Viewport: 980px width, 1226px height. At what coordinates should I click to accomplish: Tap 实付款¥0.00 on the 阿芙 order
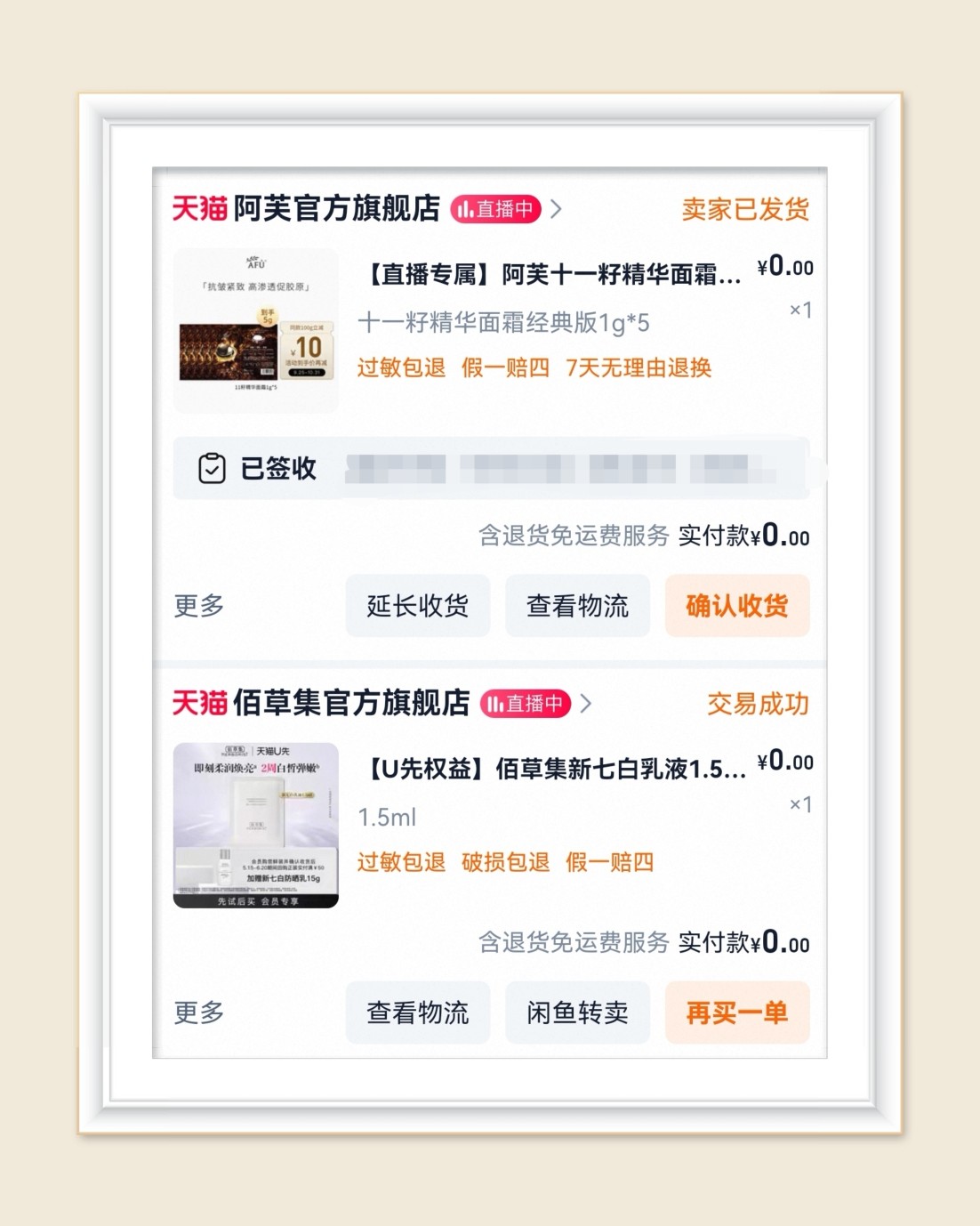pyautogui.click(x=744, y=536)
